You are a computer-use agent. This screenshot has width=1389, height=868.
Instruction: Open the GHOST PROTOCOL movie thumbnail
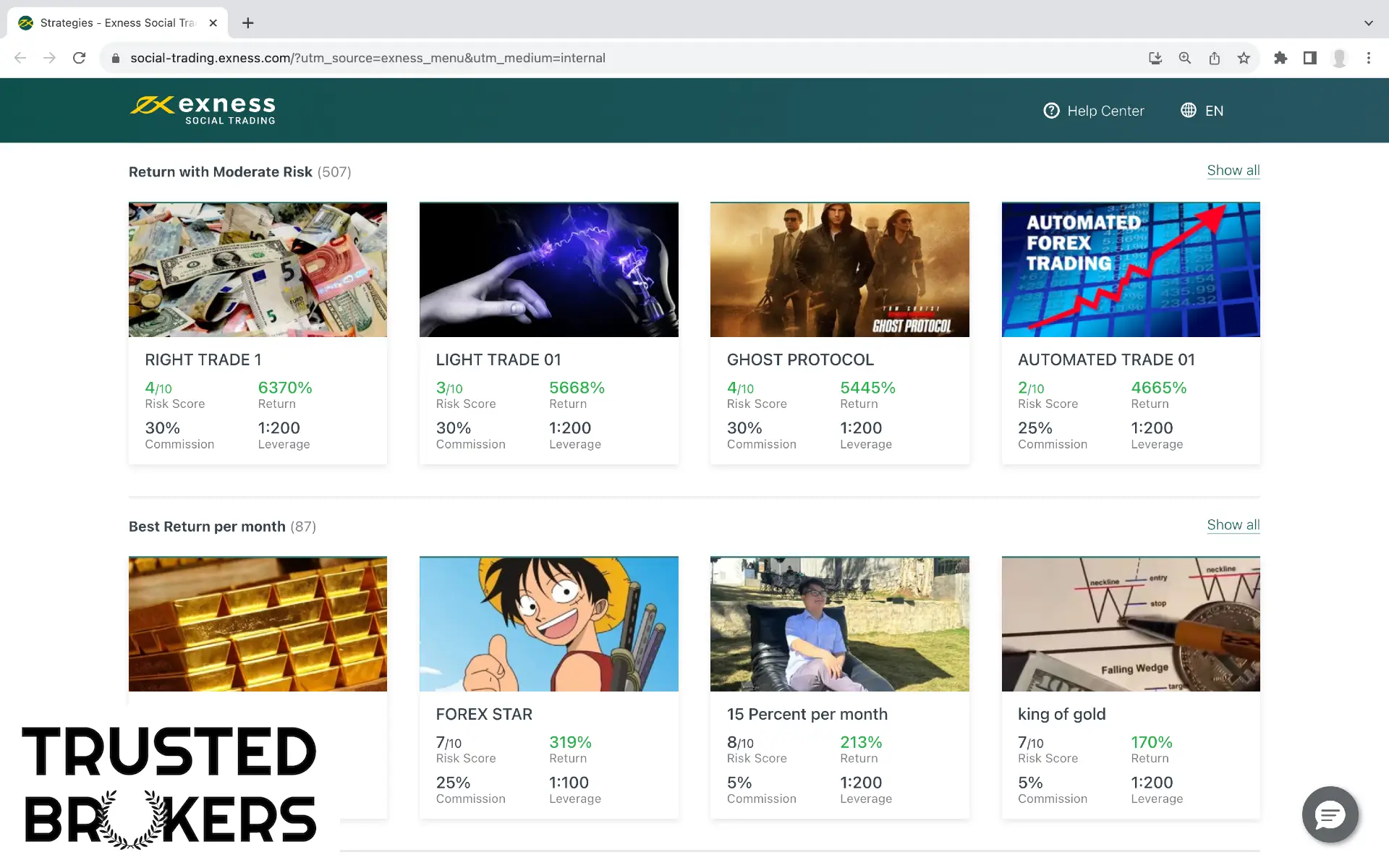[x=840, y=270]
